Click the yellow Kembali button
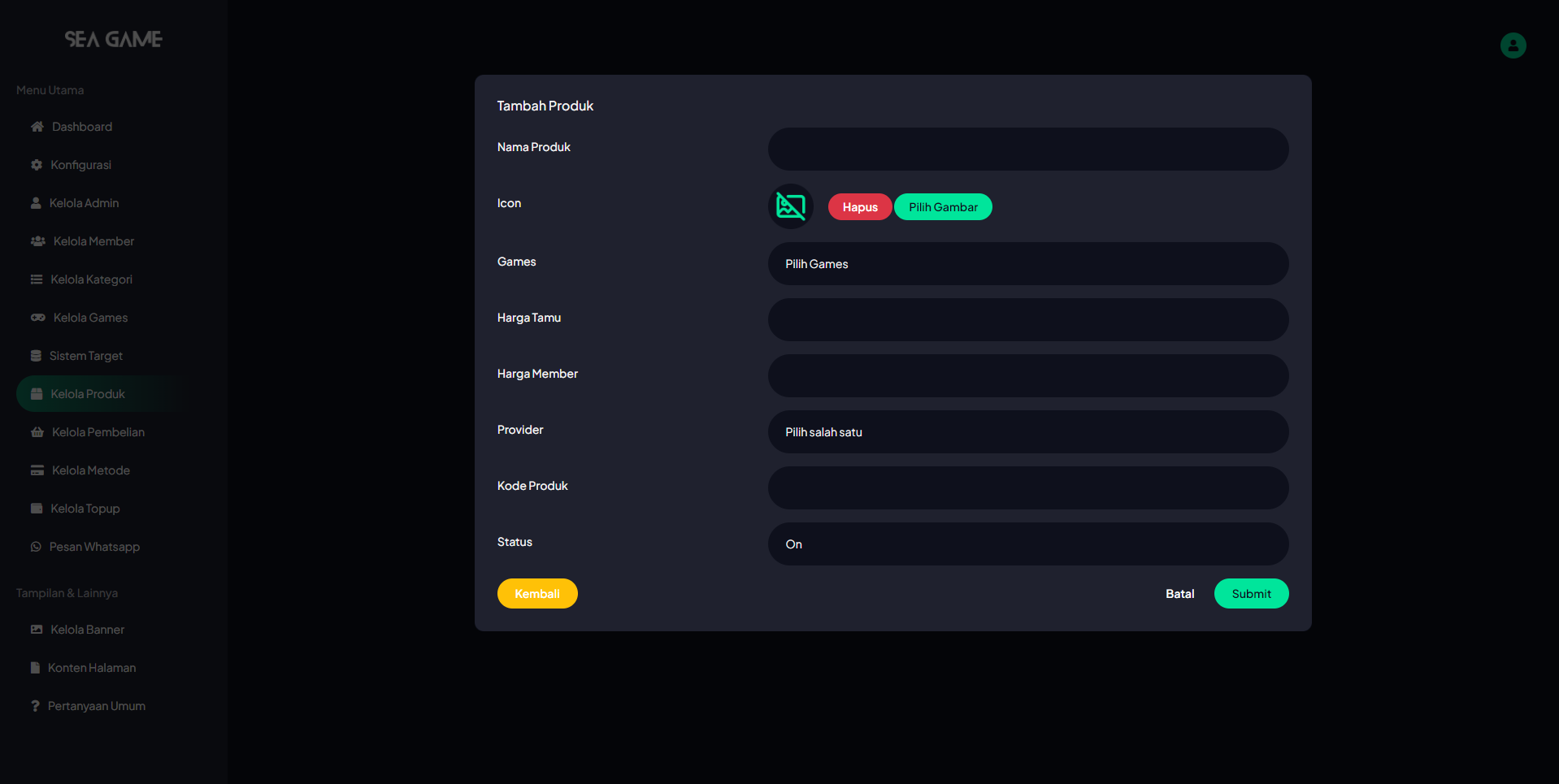Viewport: 1559px width, 784px height. point(537,594)
